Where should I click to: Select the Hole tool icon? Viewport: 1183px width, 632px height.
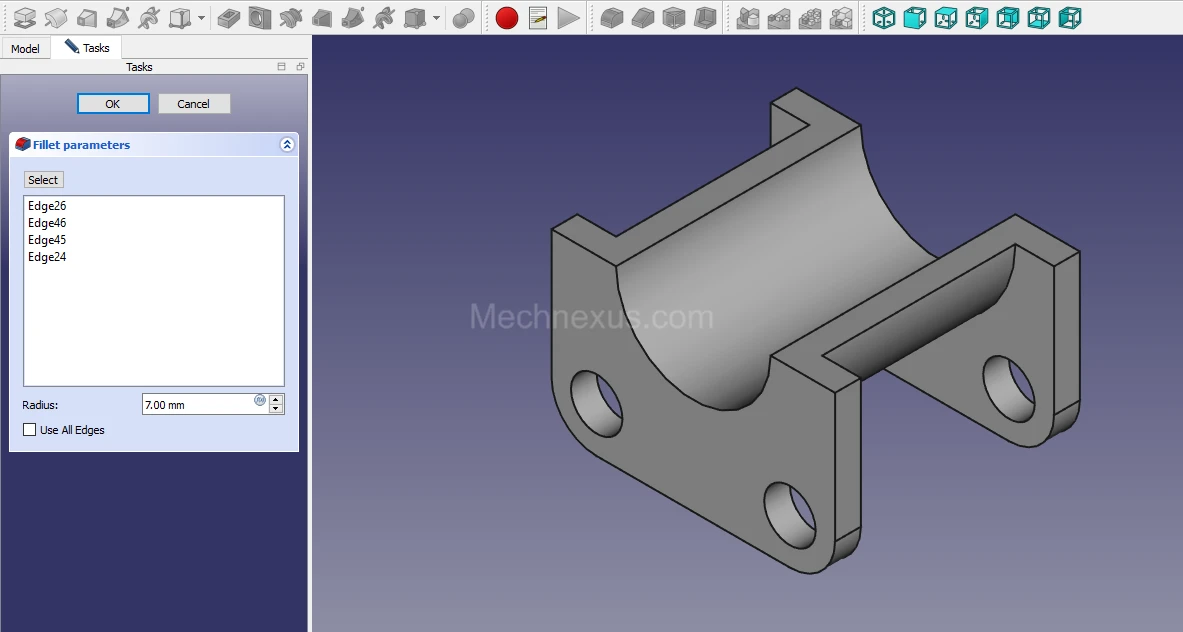point(260,18)
